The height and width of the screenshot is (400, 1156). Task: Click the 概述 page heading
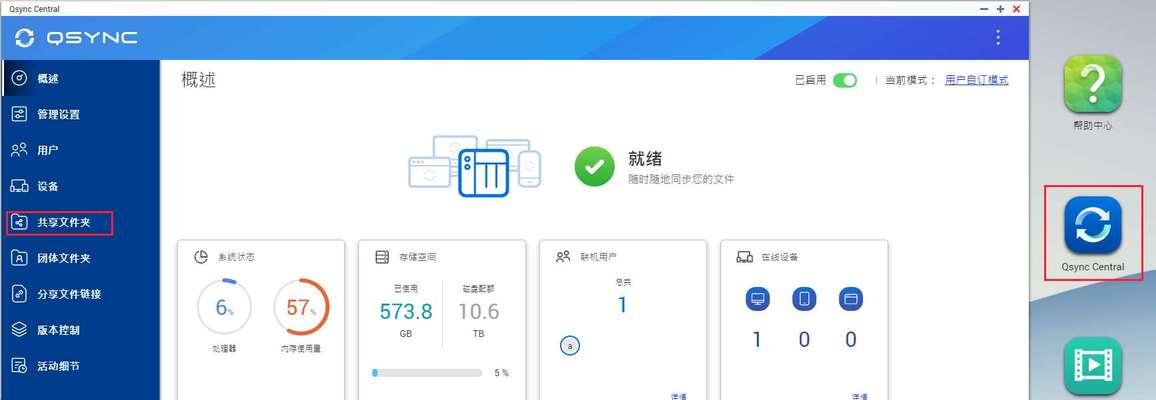pos(198,80)
